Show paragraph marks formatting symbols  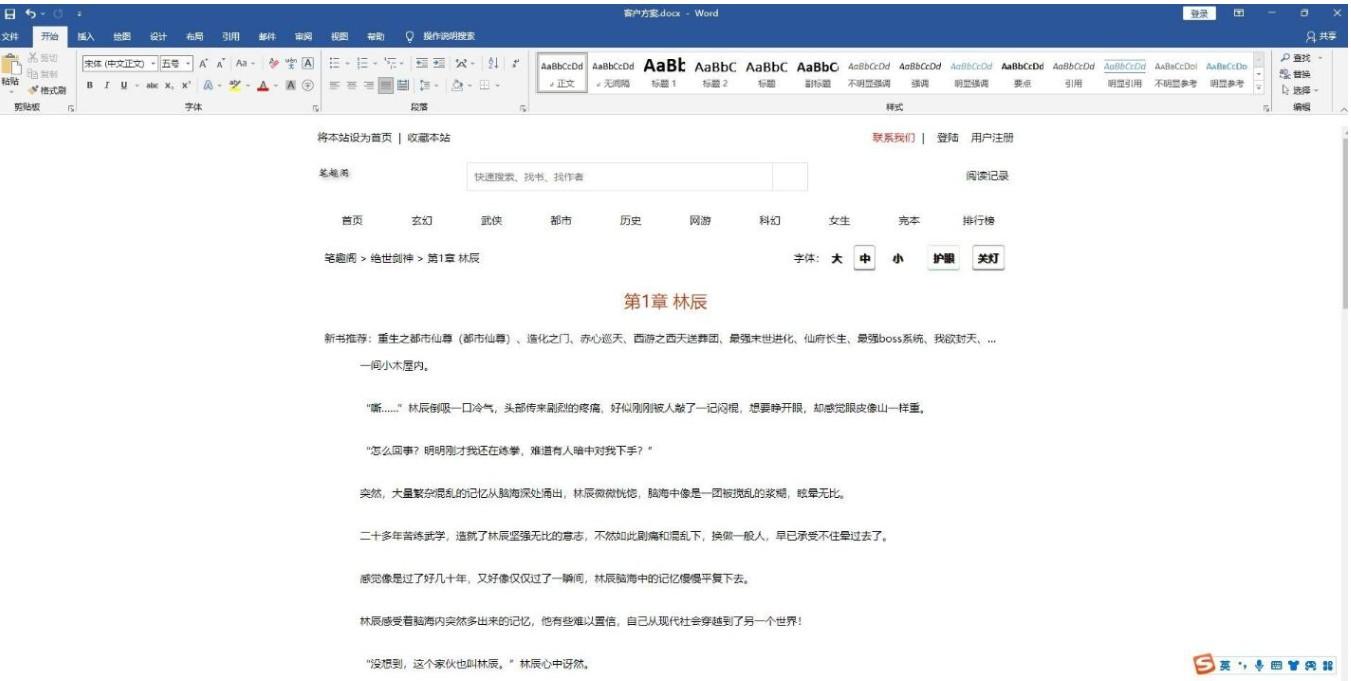pyautogui.click(x=516, y=63)
